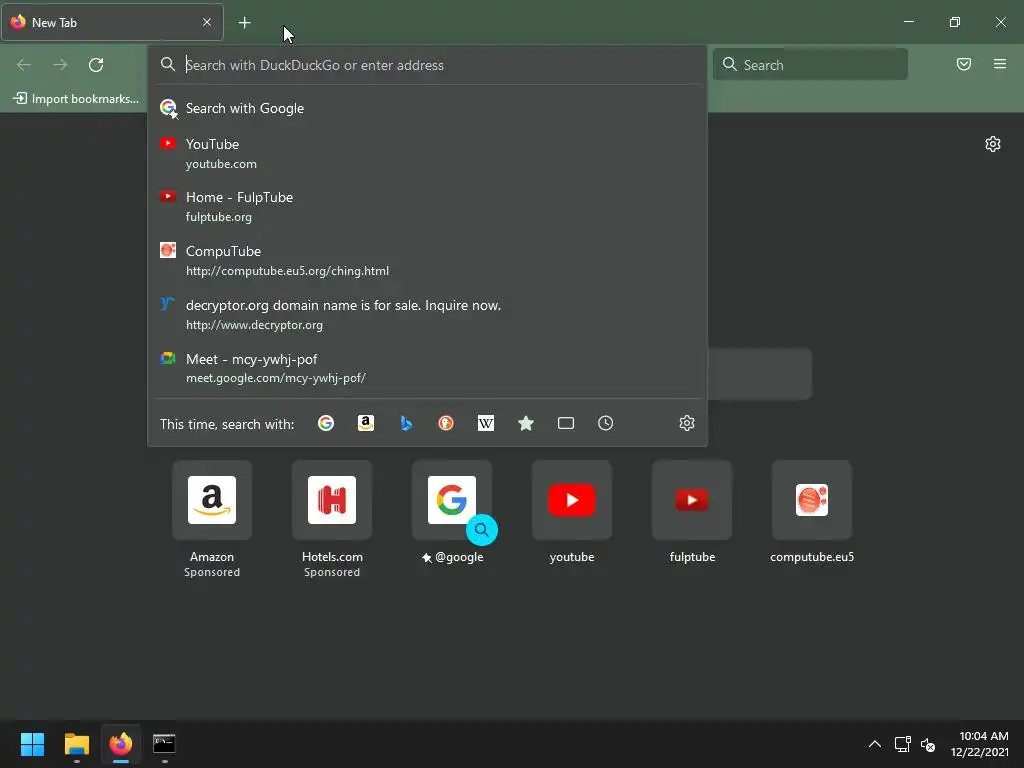Viewport: 1024px width, 768px height.
Task: Select the New Tab tab
Action: pos(112,23)
